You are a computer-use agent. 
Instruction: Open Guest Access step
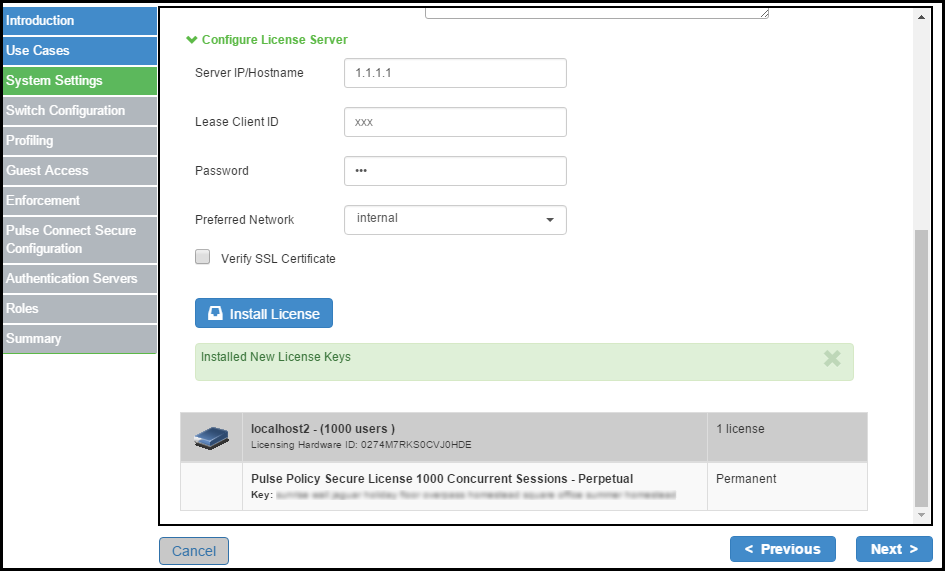[80, 171]
